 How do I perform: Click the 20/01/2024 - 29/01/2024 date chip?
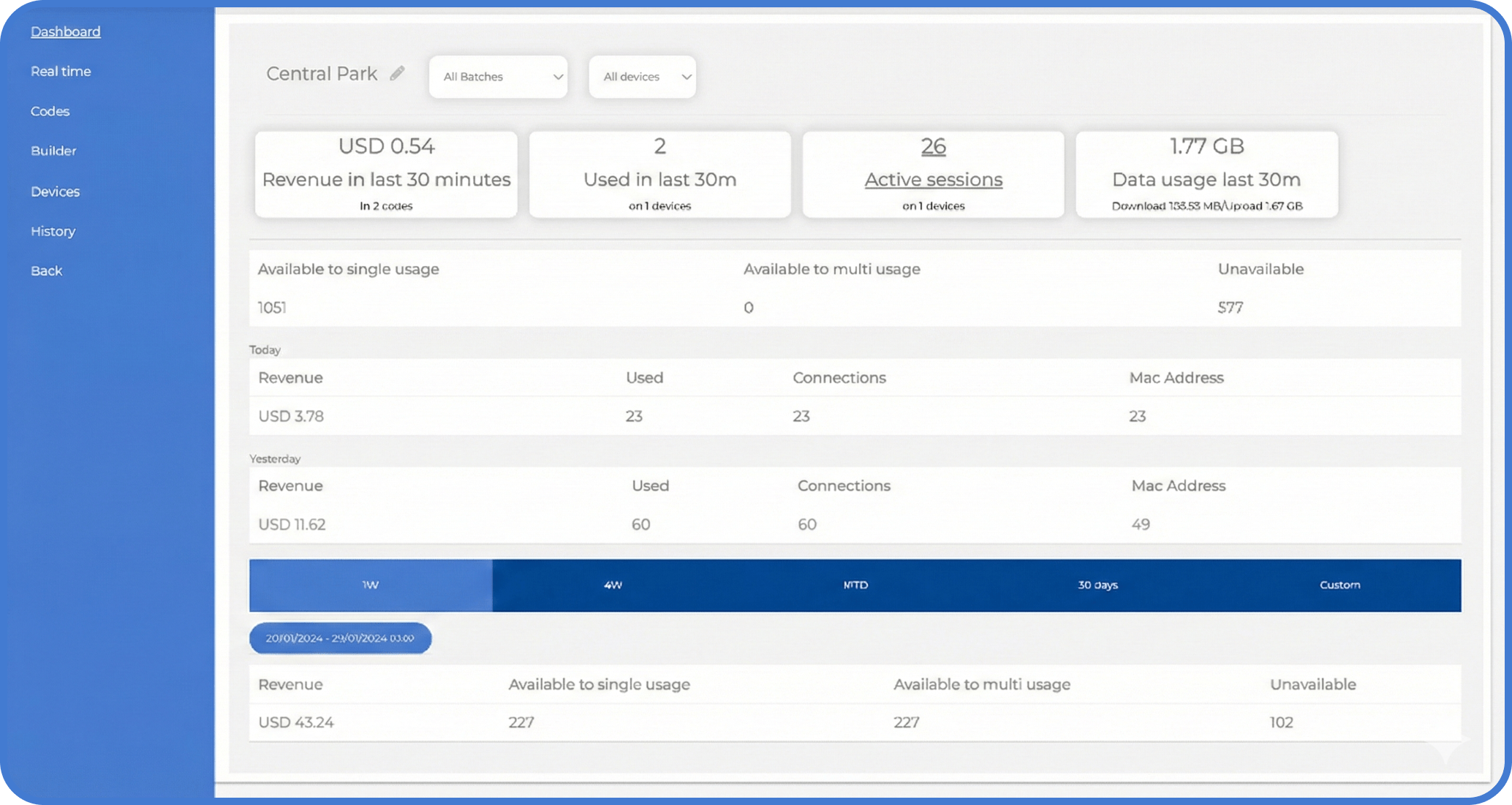340,638
